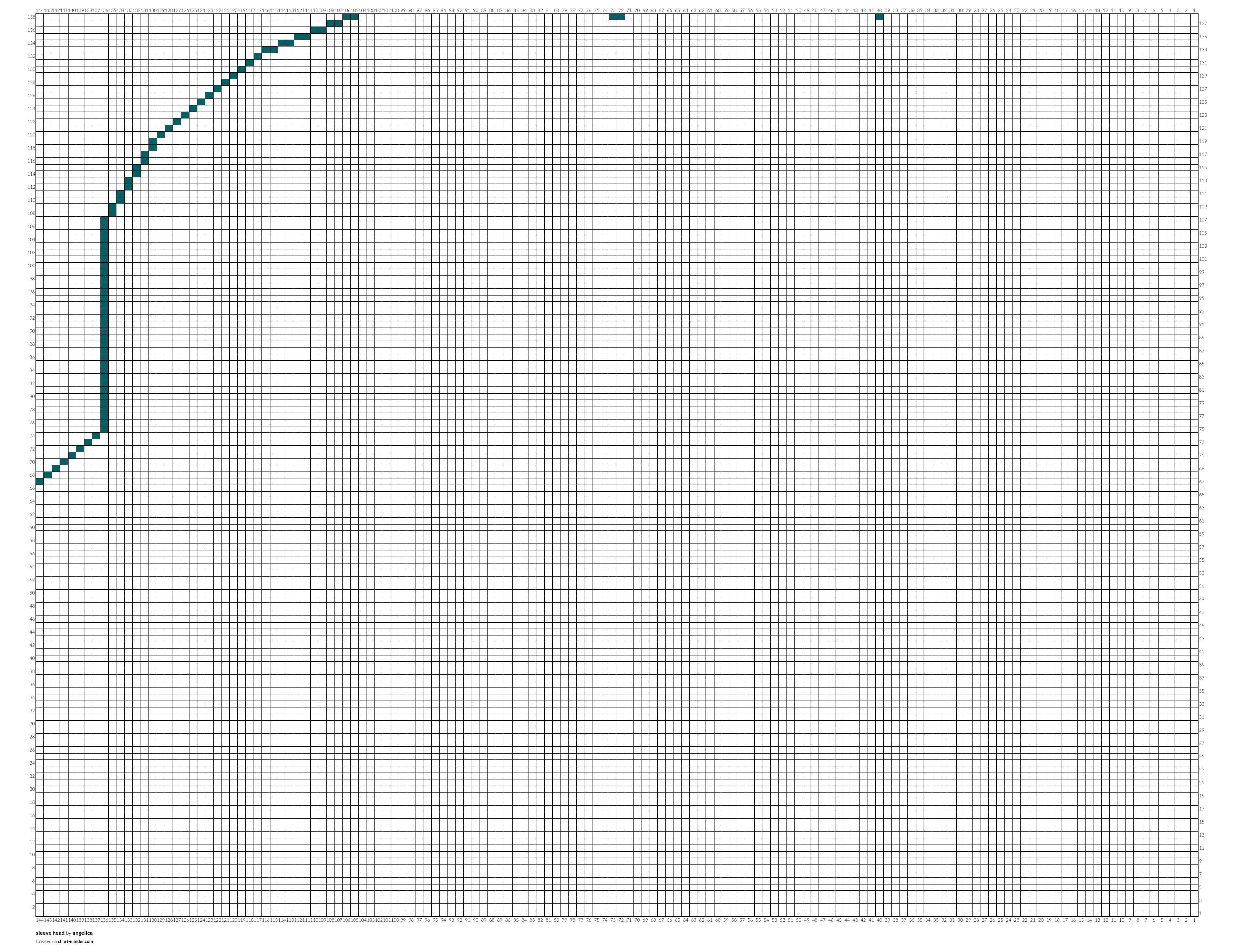The image size is (1234, 952).
Task: Click row label 75 on the right axis
Action: pos(1202,430)
